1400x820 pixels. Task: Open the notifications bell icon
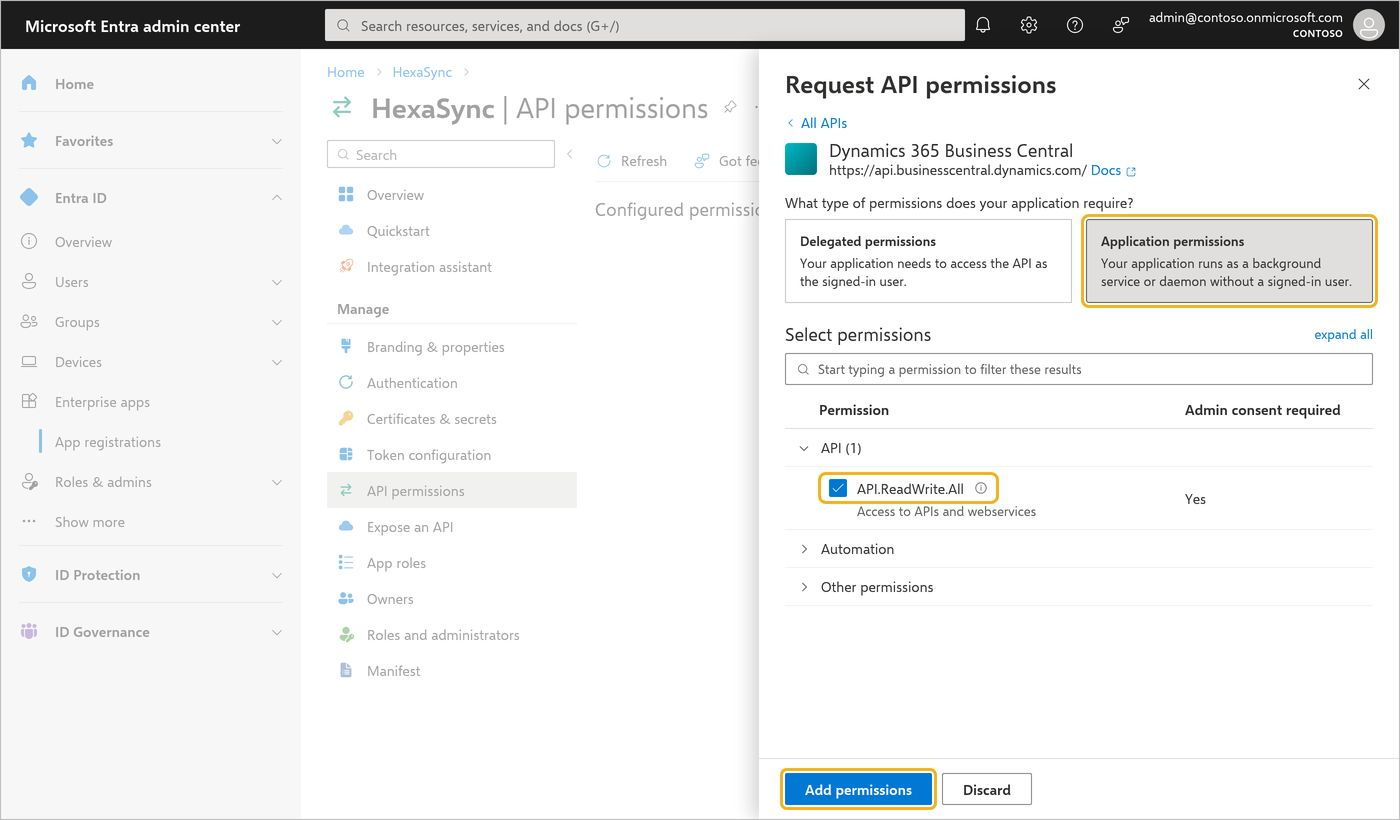pyautogui.click(x=983, y=25)
